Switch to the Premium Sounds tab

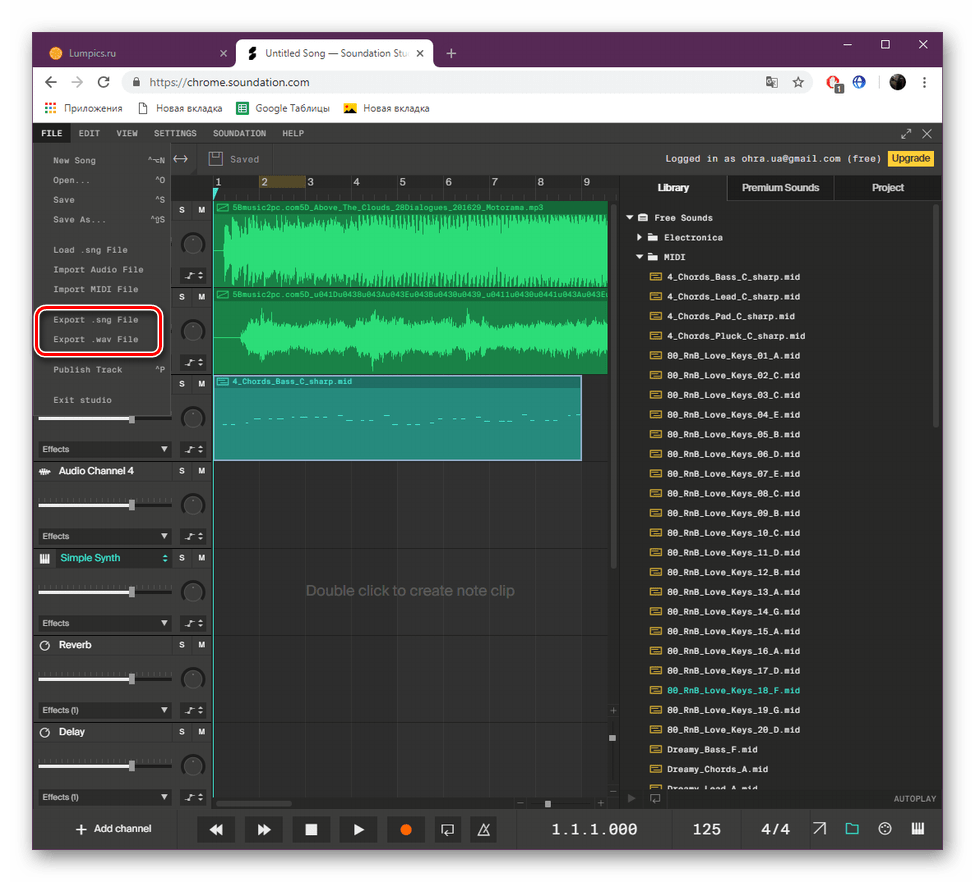[780, 187]
